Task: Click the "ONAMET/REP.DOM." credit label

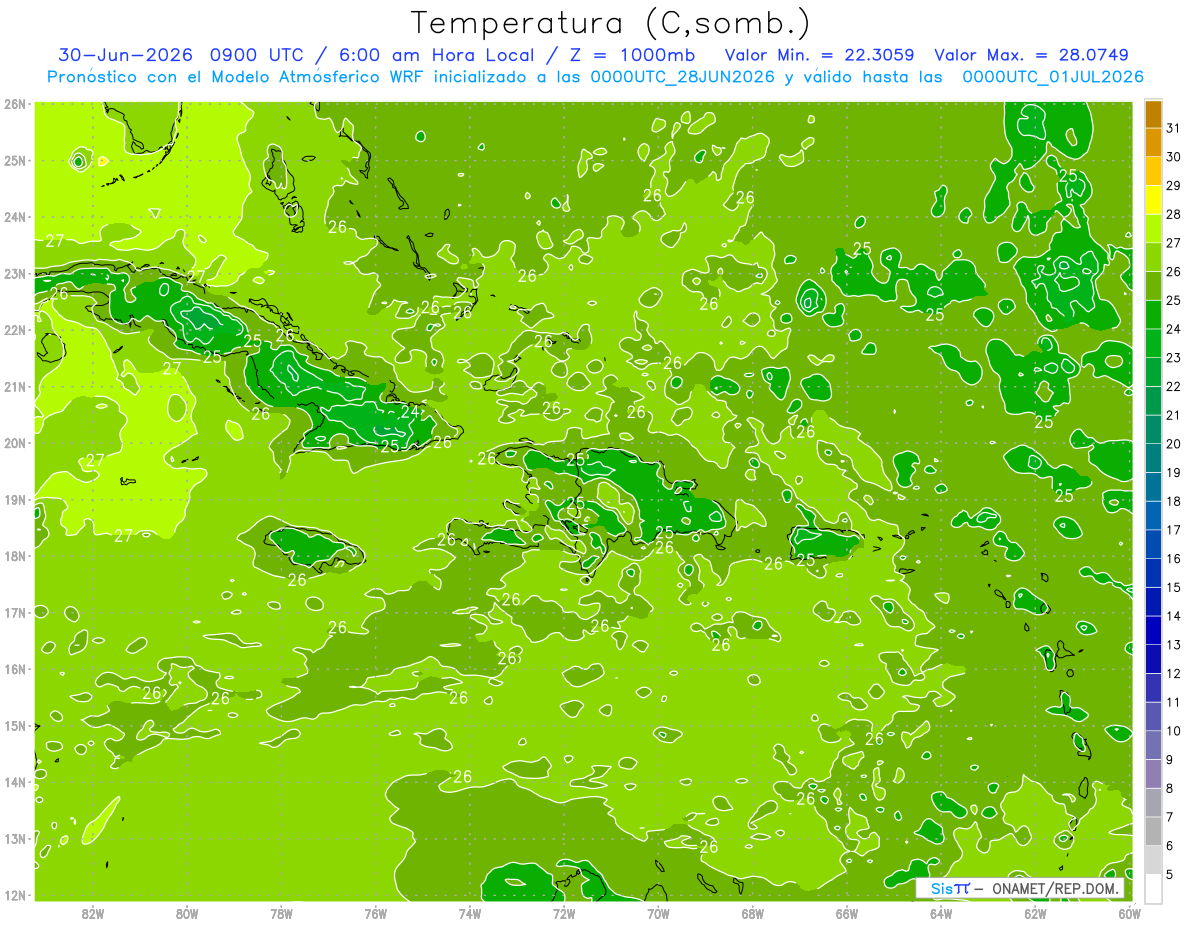Action: coord(1056,888)
